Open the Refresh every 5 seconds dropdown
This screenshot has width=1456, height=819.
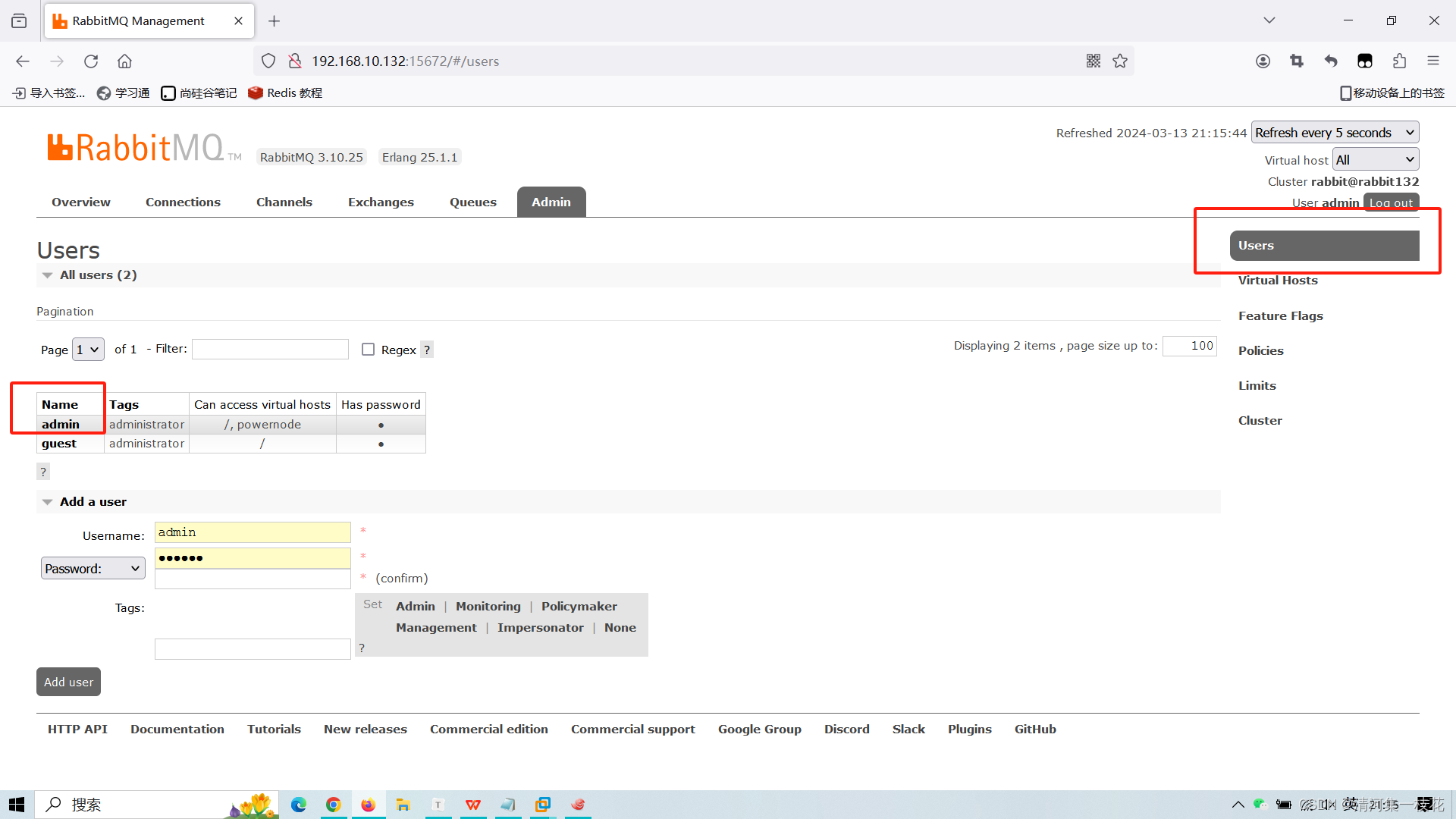tap(1334, 133)
